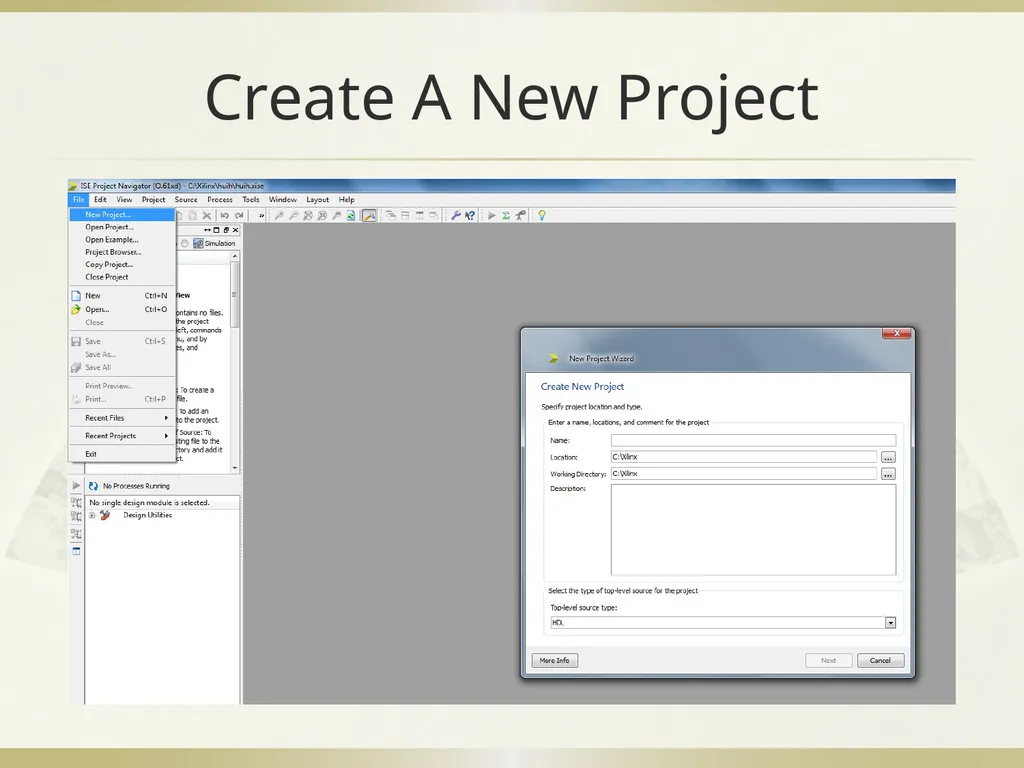Expand Recent Projects submenu
The height and width of the screenshot is (768, 1024).
(122, 436)
